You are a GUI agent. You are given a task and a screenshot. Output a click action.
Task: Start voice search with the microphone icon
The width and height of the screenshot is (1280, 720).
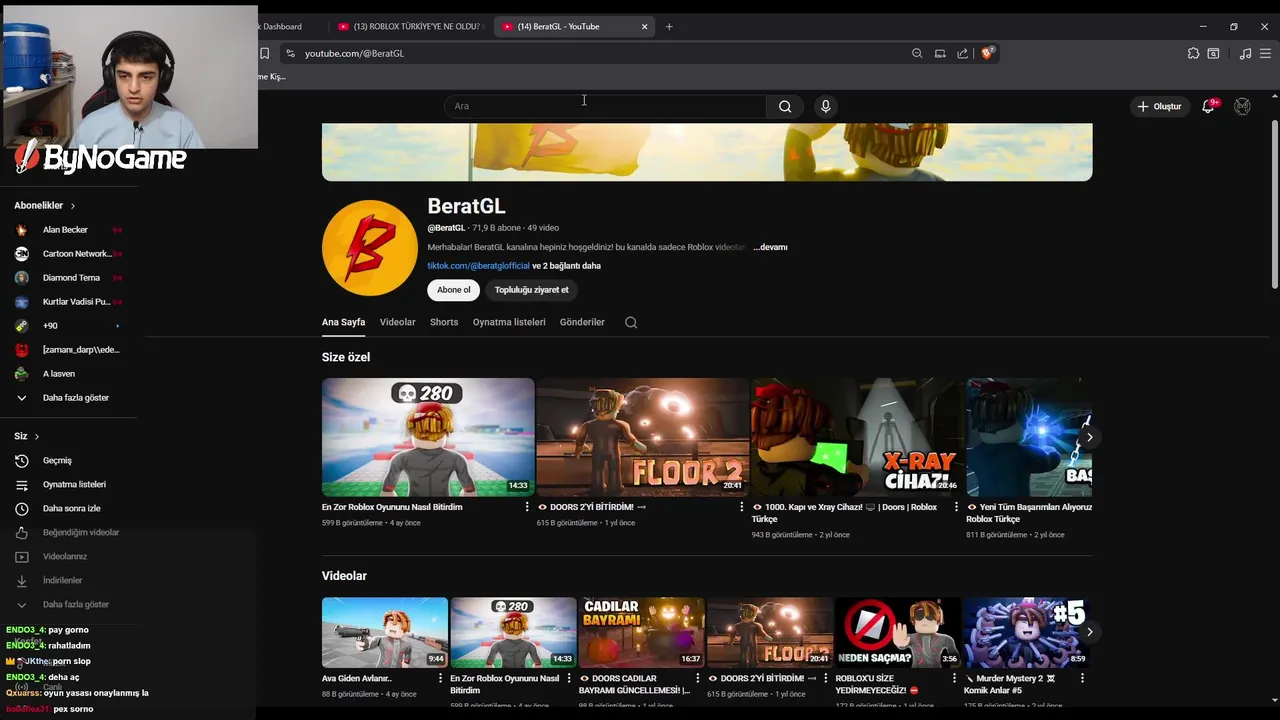point(825,106)
